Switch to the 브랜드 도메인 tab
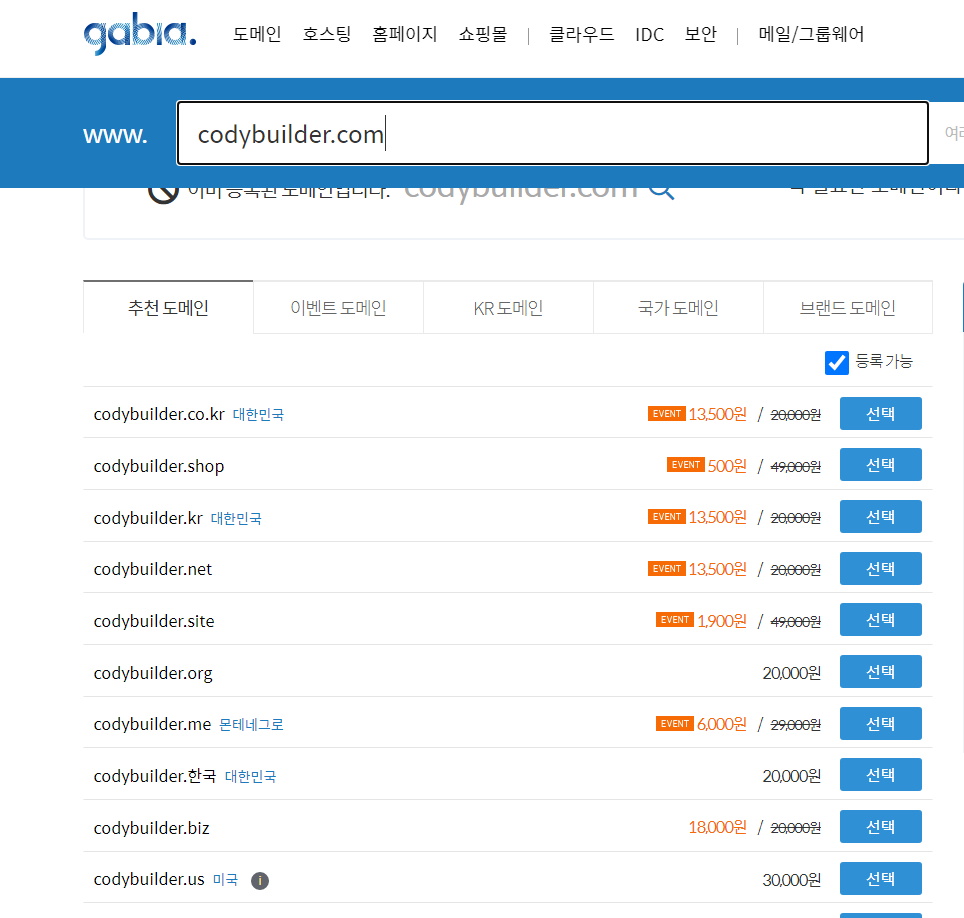This screenshot has width=964, height=918. point(848,307)
